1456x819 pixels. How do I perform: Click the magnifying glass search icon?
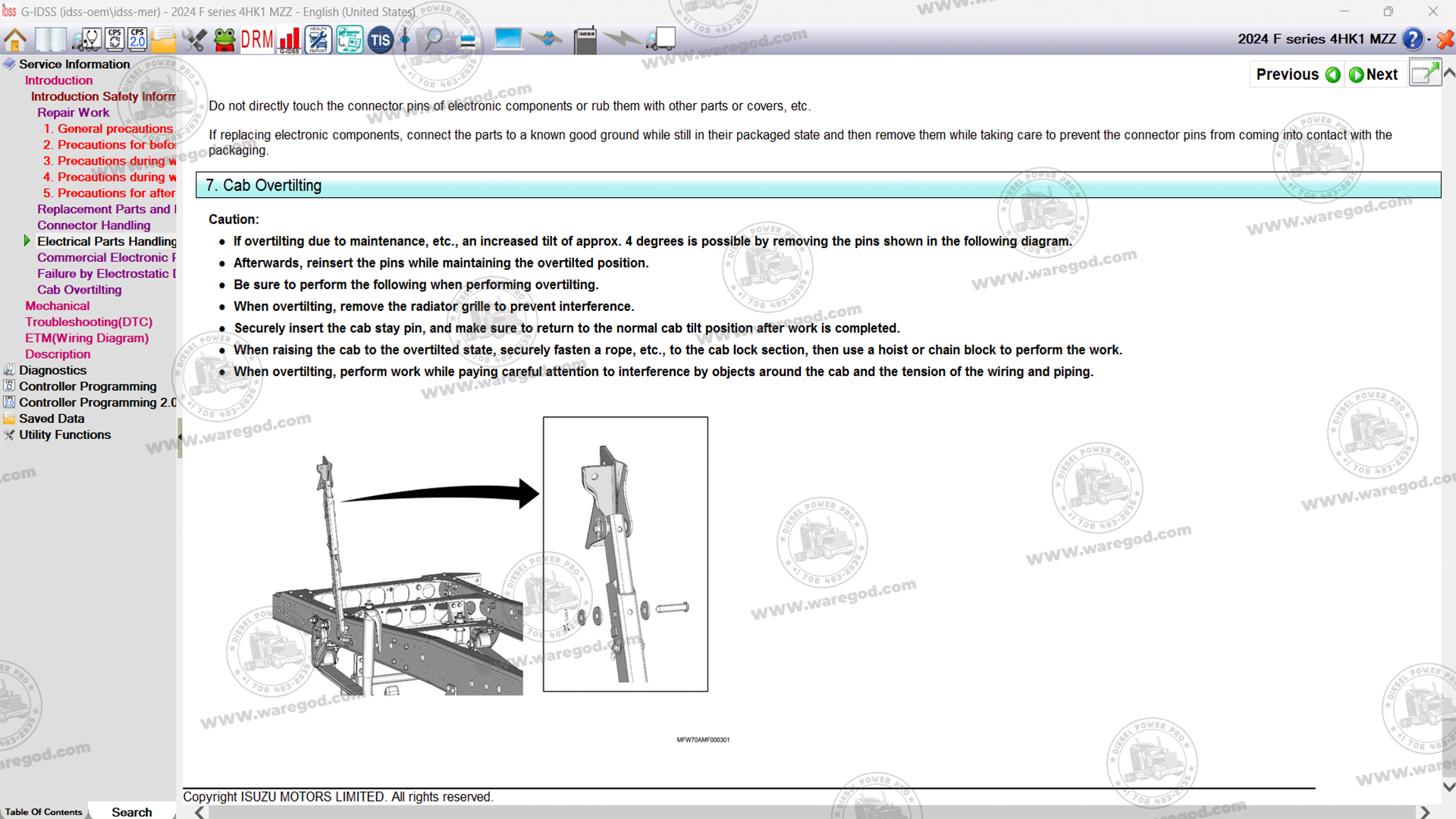click(x=434, y=39)
